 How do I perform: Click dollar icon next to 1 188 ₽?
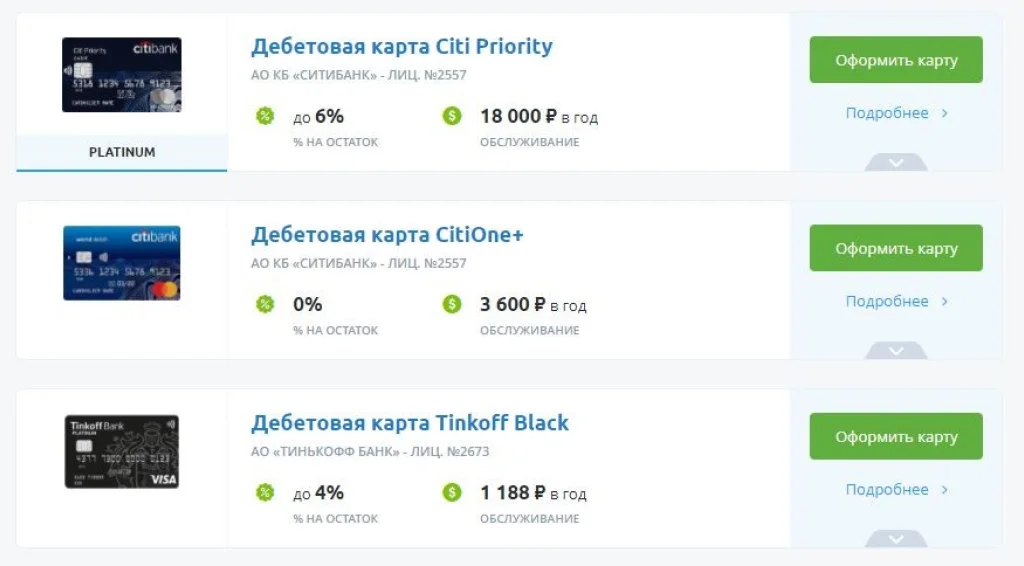pos(452,492)
